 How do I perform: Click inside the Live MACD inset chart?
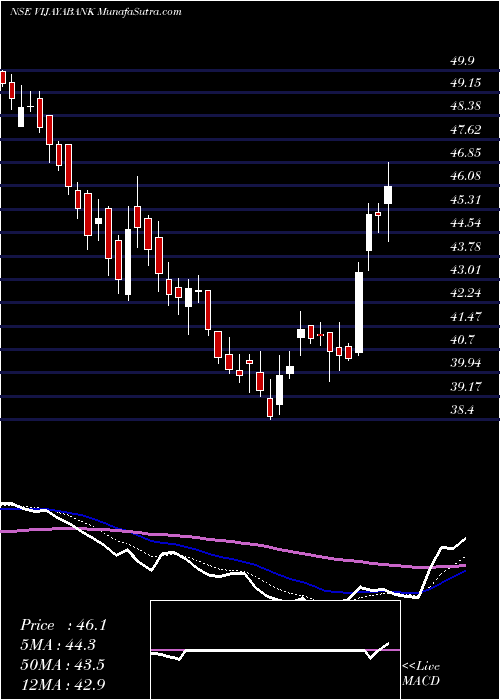[275, 650]
